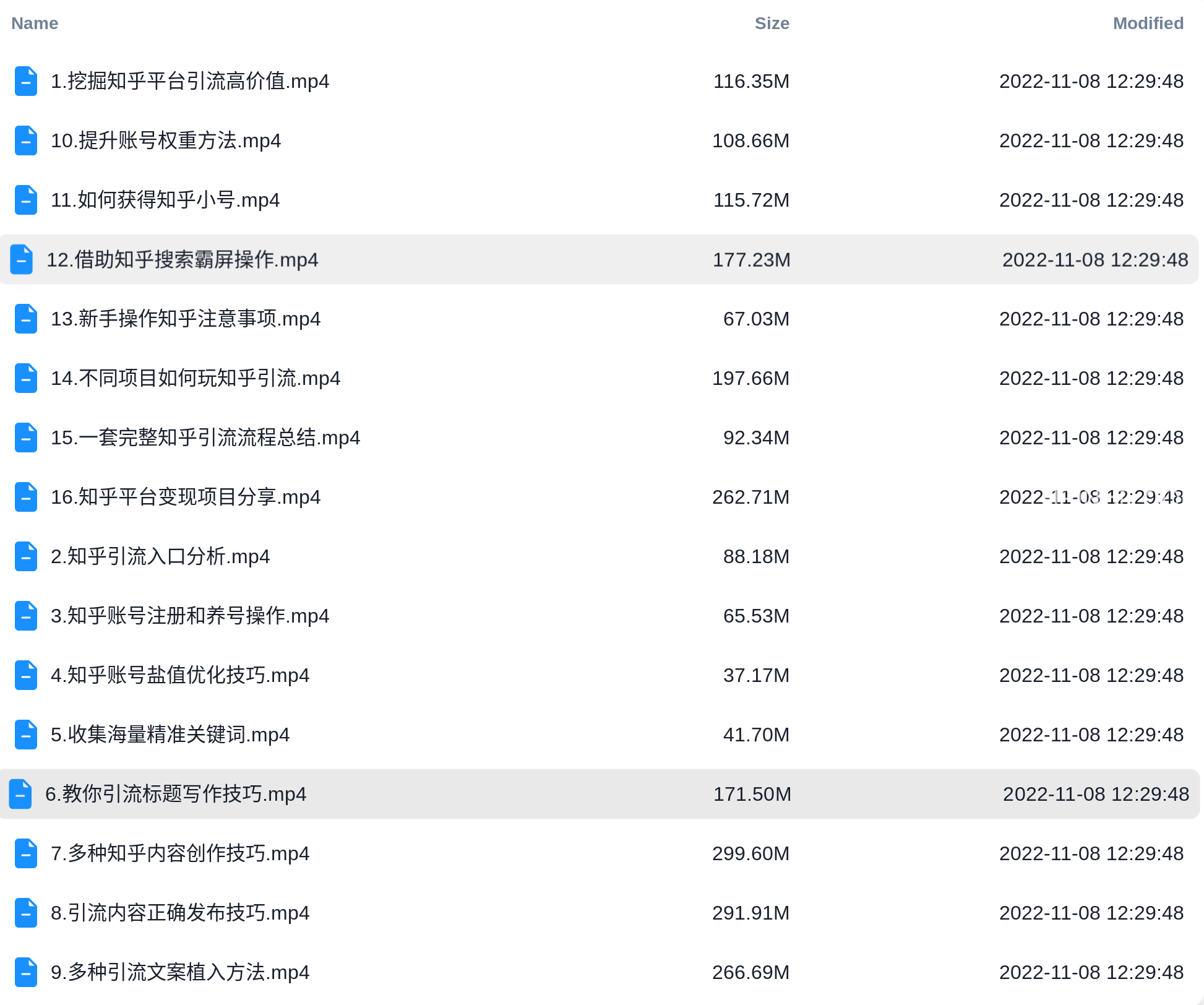Click file icon for 3.知乎账号注册和养号操作.mp4
Screen dimensions: 1204x1005
pos(26,616)
